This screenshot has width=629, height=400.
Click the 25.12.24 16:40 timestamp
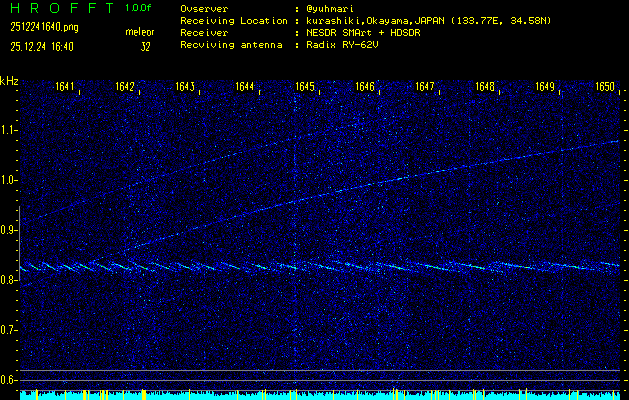pos(41,46)
